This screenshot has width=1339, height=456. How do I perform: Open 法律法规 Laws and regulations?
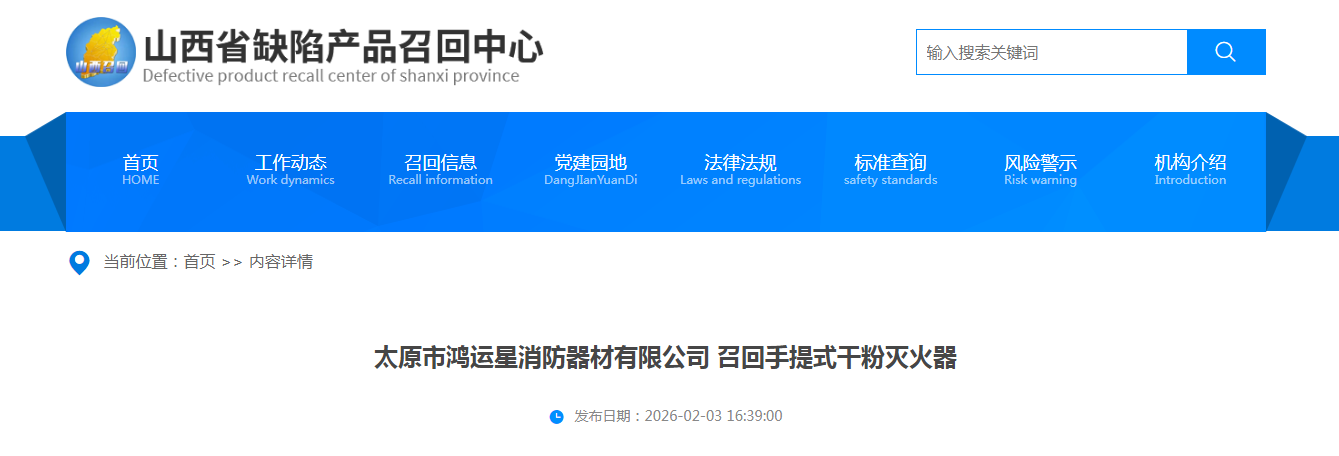(740, 170)
